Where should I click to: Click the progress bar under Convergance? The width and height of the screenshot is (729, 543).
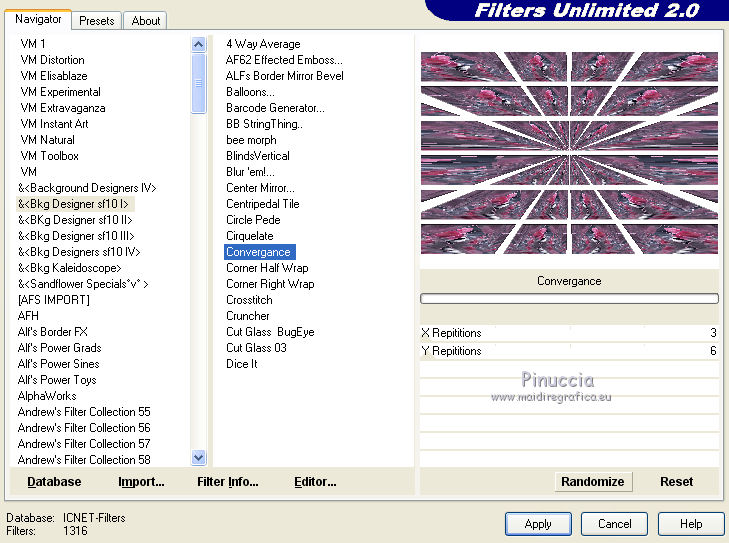pos(569,298)
